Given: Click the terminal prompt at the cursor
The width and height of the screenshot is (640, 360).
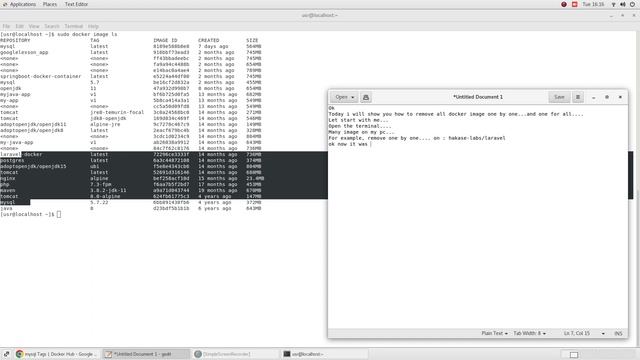Looking at the screenshot, I should coord(59,214).
